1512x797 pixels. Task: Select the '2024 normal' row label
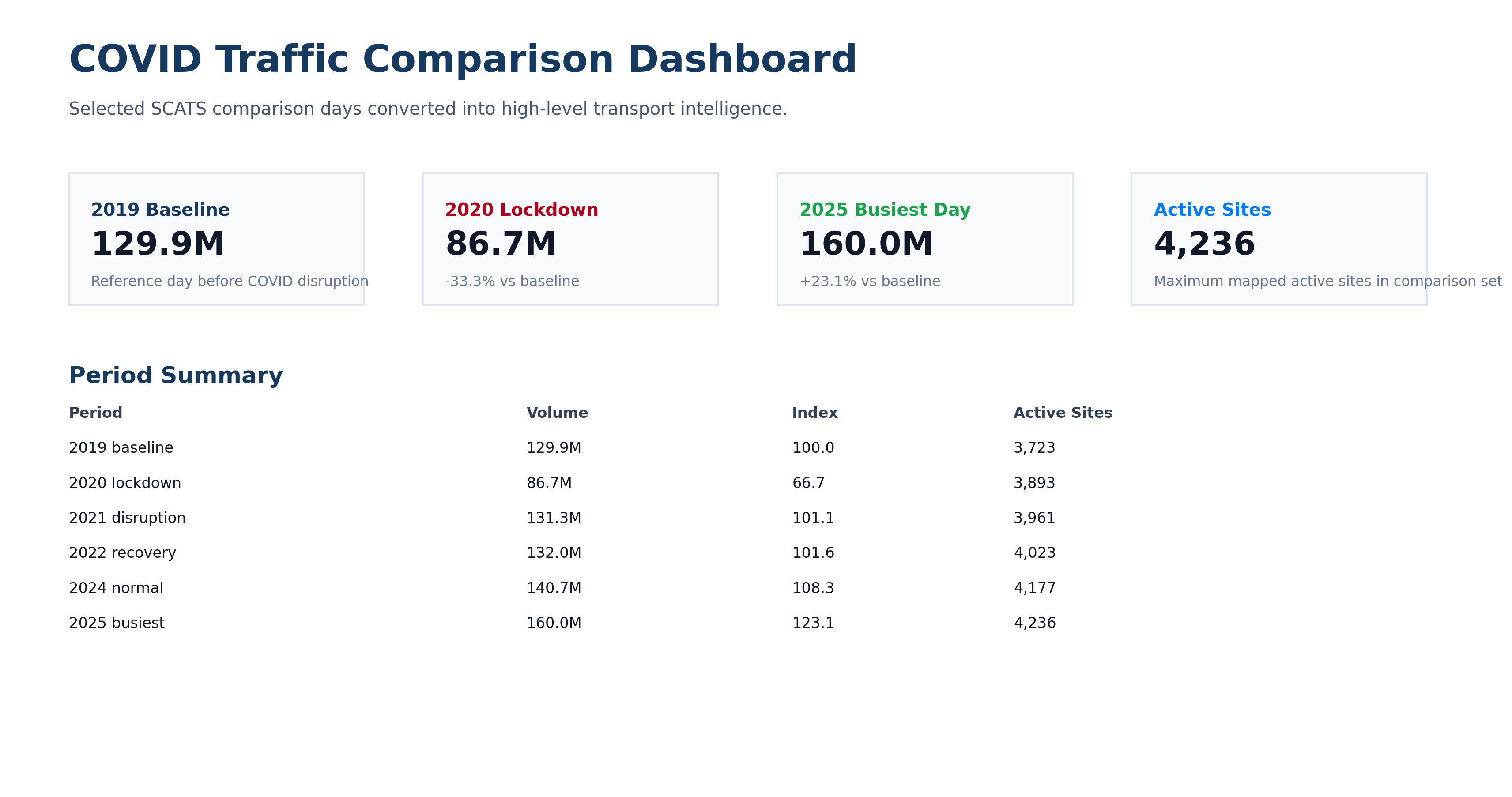(116, 589)
